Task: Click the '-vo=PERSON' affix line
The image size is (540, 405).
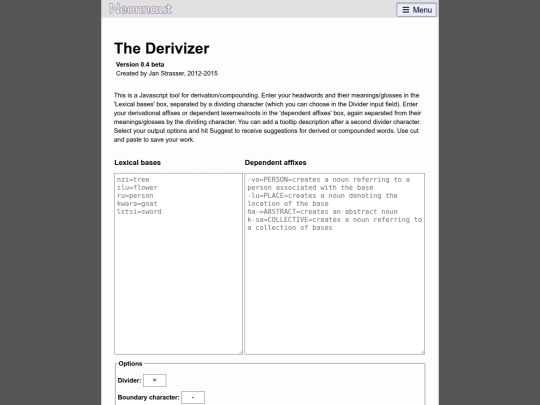Action: click(329, 184)
